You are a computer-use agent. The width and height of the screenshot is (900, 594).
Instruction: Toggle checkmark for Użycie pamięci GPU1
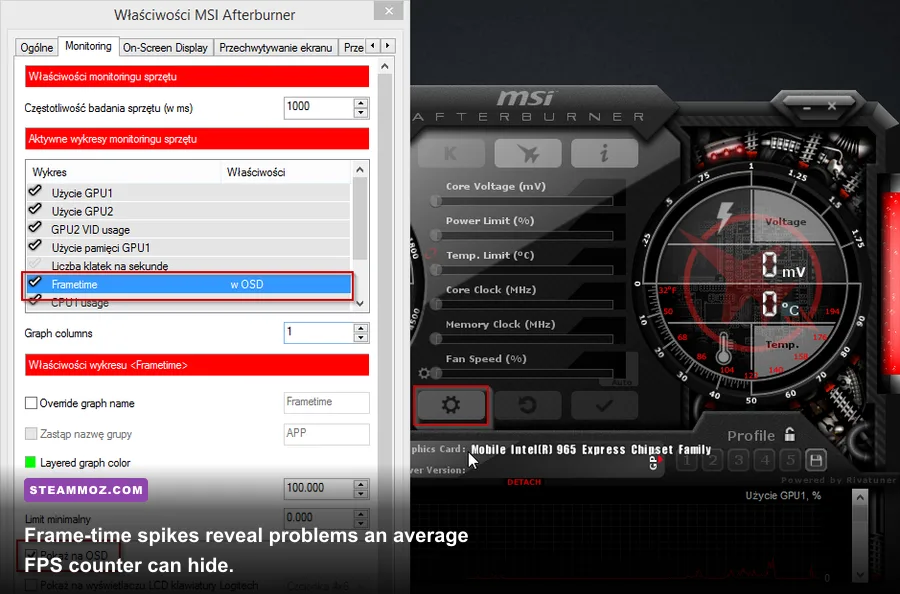pyautogui.click(x=35, y=246)
